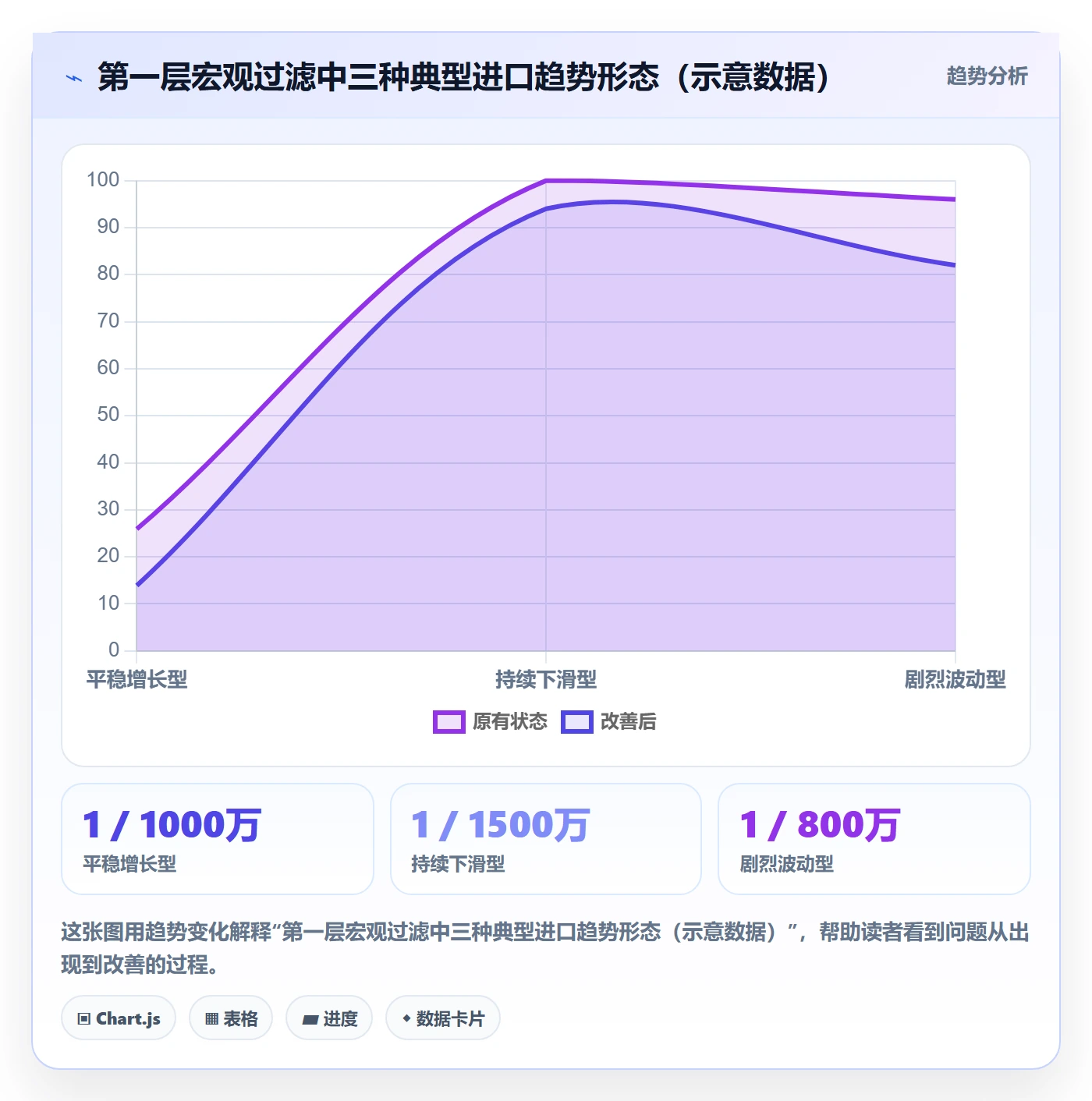Click the 100 y-axis tick label

[103, 180]
